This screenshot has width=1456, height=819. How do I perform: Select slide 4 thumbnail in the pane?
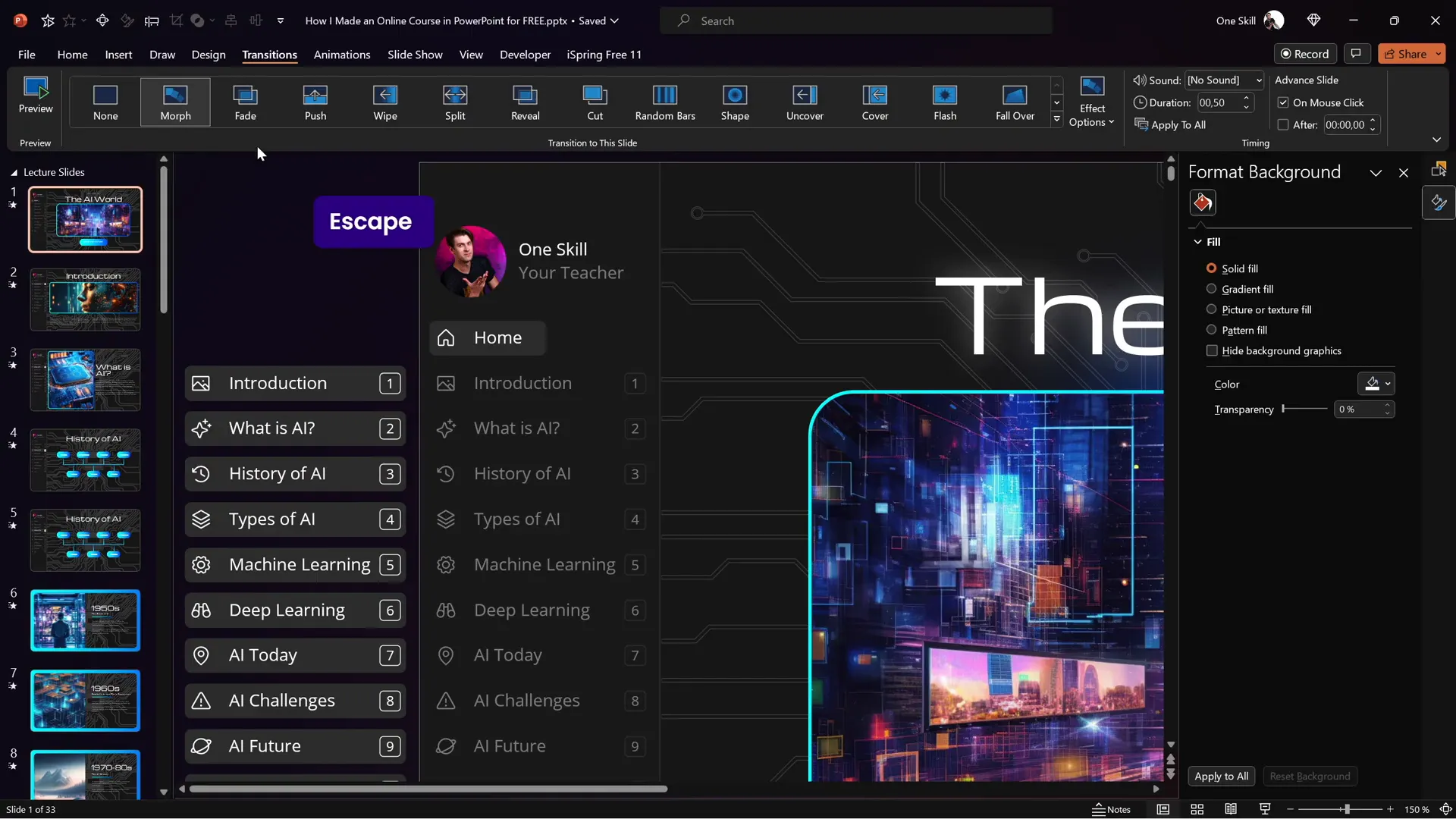(85, 460)
